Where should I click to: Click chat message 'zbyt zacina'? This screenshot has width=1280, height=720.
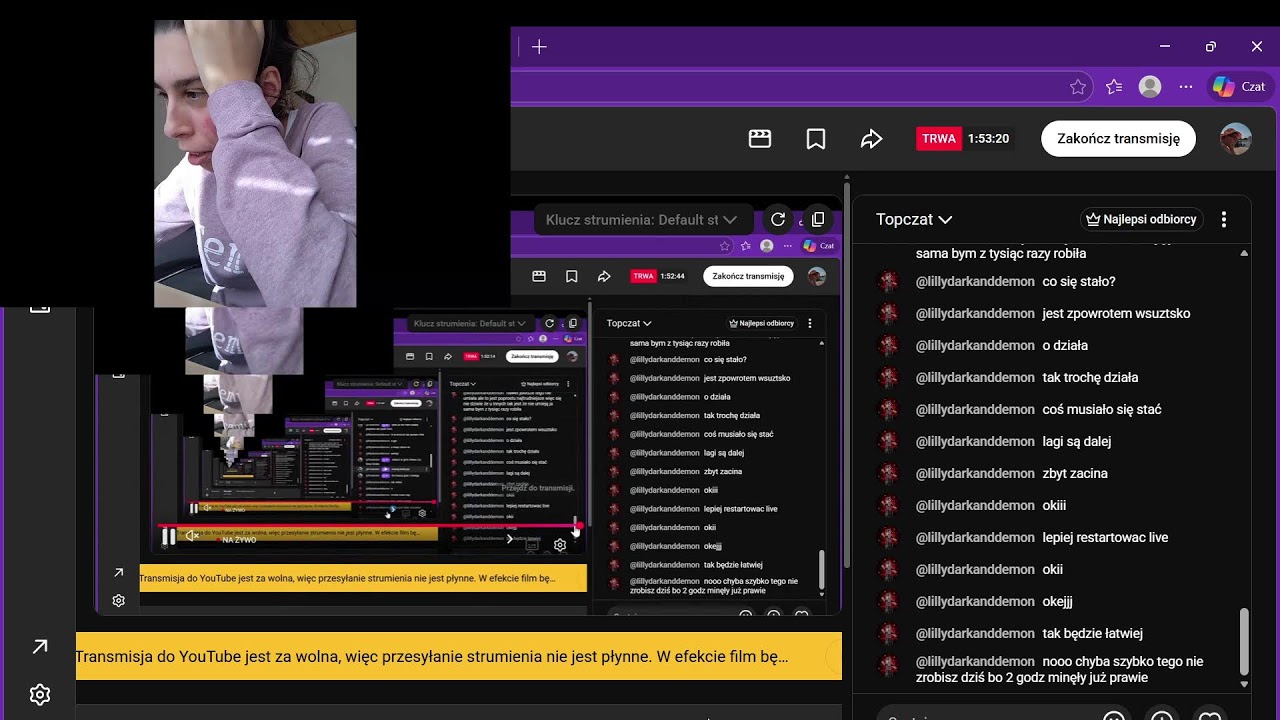pos(1075,474)
